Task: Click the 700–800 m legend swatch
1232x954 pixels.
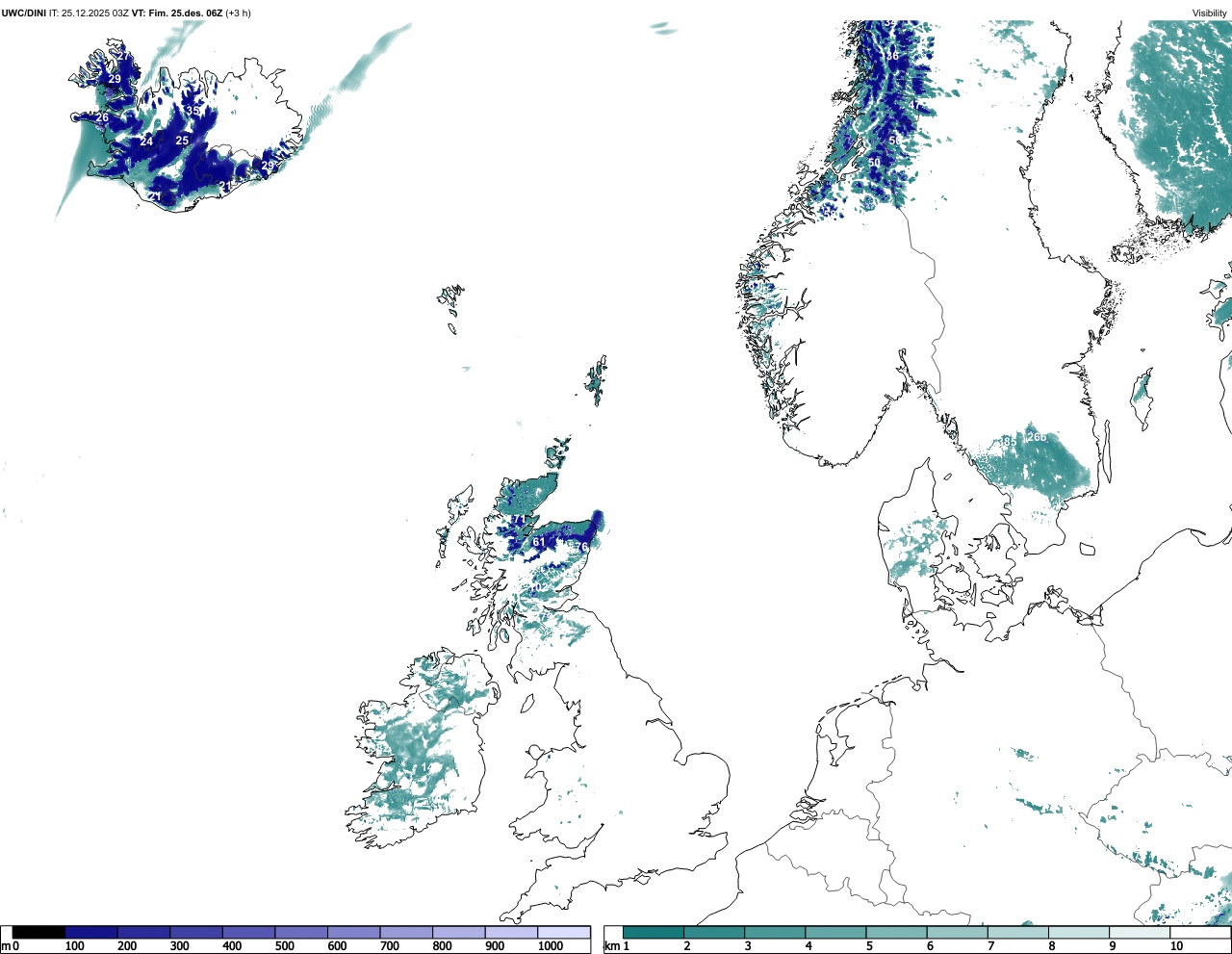Action: [406, 933]
